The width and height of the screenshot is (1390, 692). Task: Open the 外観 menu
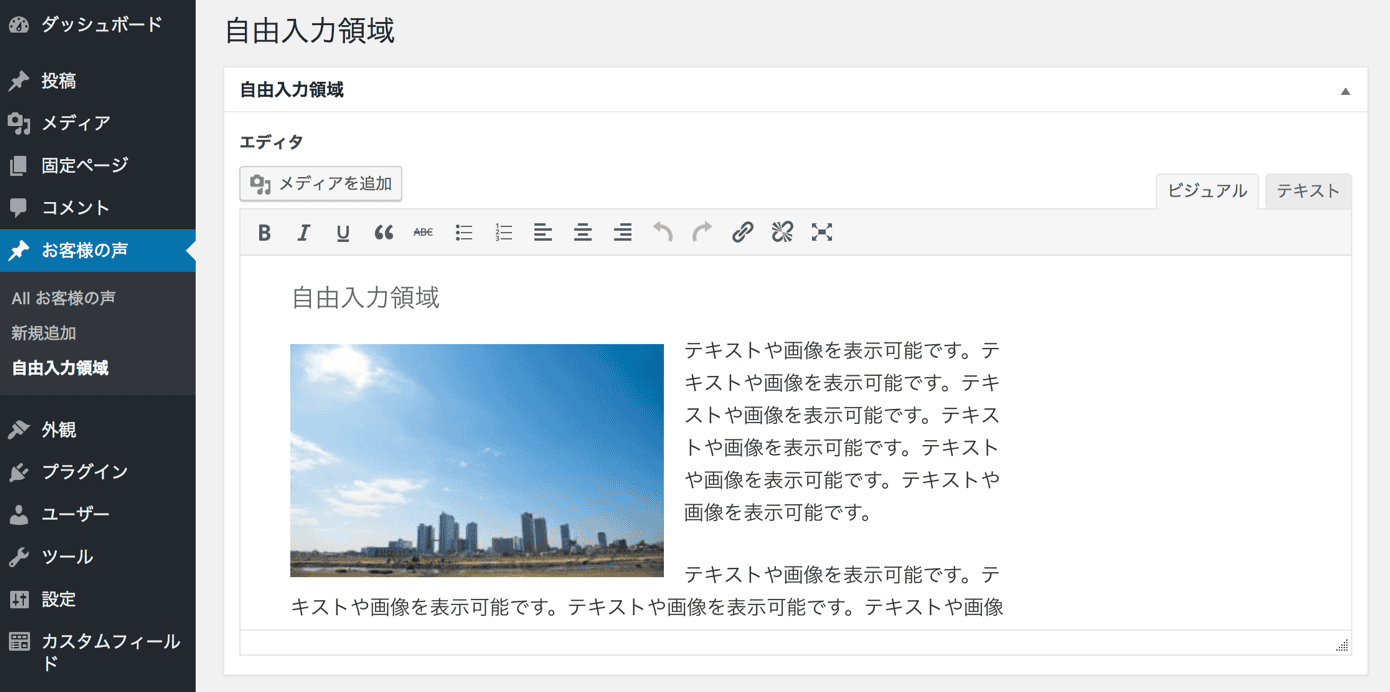pos(98,430)
